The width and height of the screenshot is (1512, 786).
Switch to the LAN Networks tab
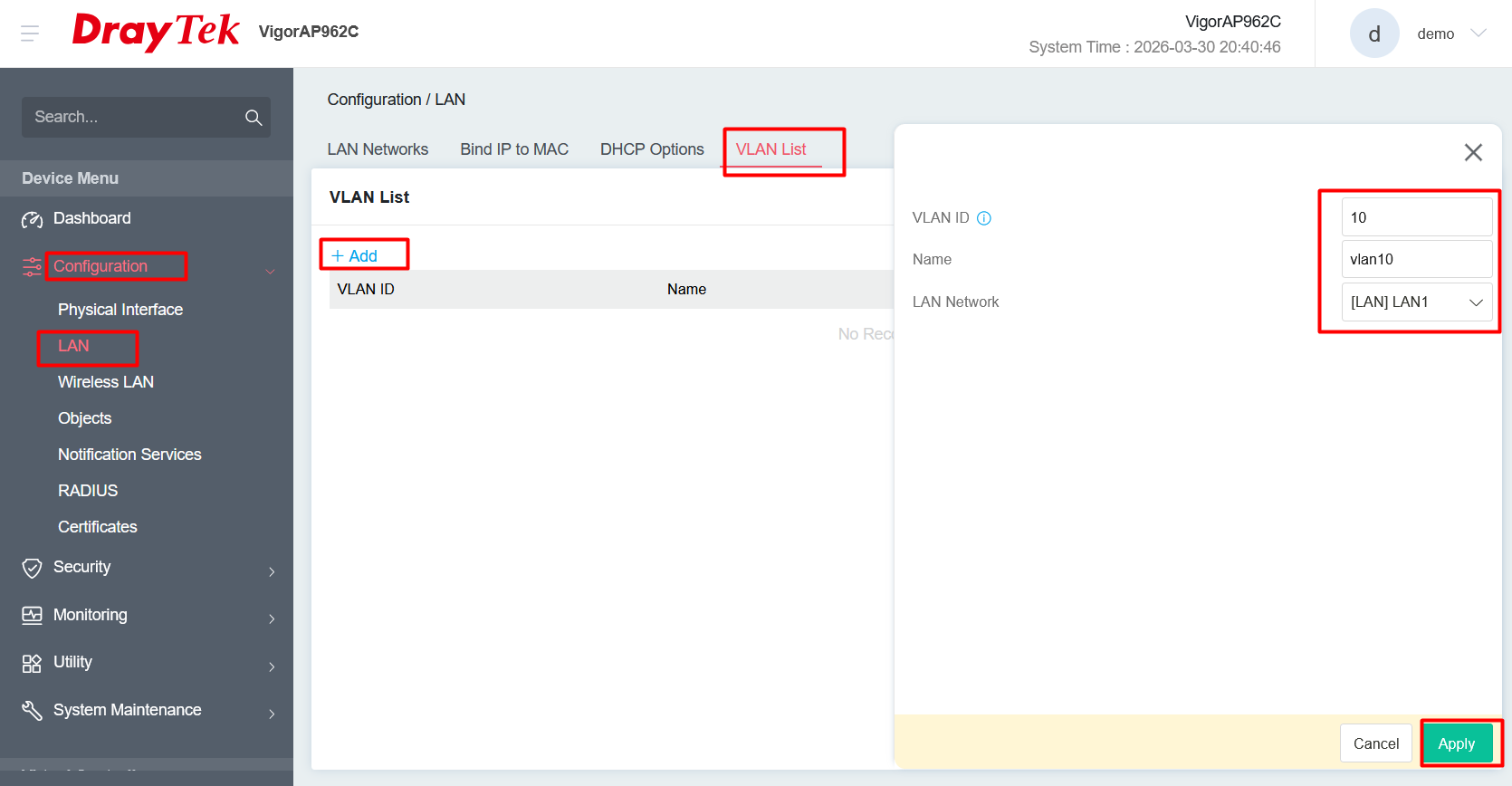378,149
